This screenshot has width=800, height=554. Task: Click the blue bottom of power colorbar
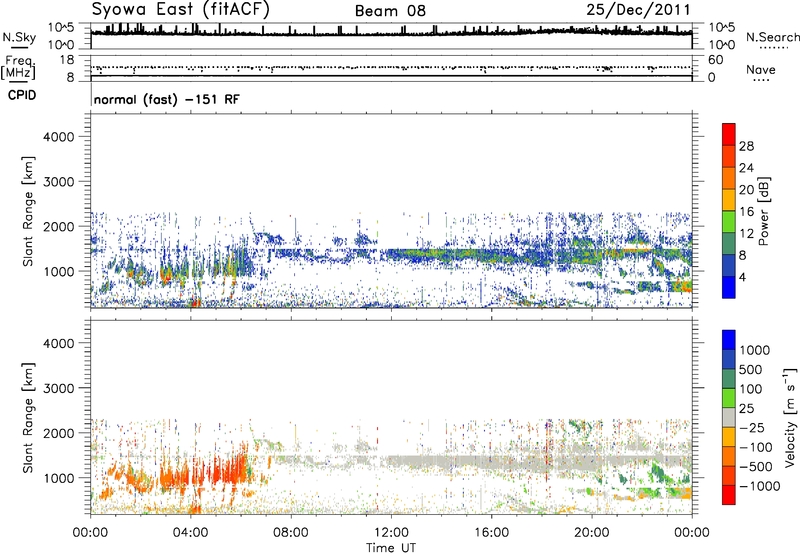pyautogui.click(x=729, y=288)
